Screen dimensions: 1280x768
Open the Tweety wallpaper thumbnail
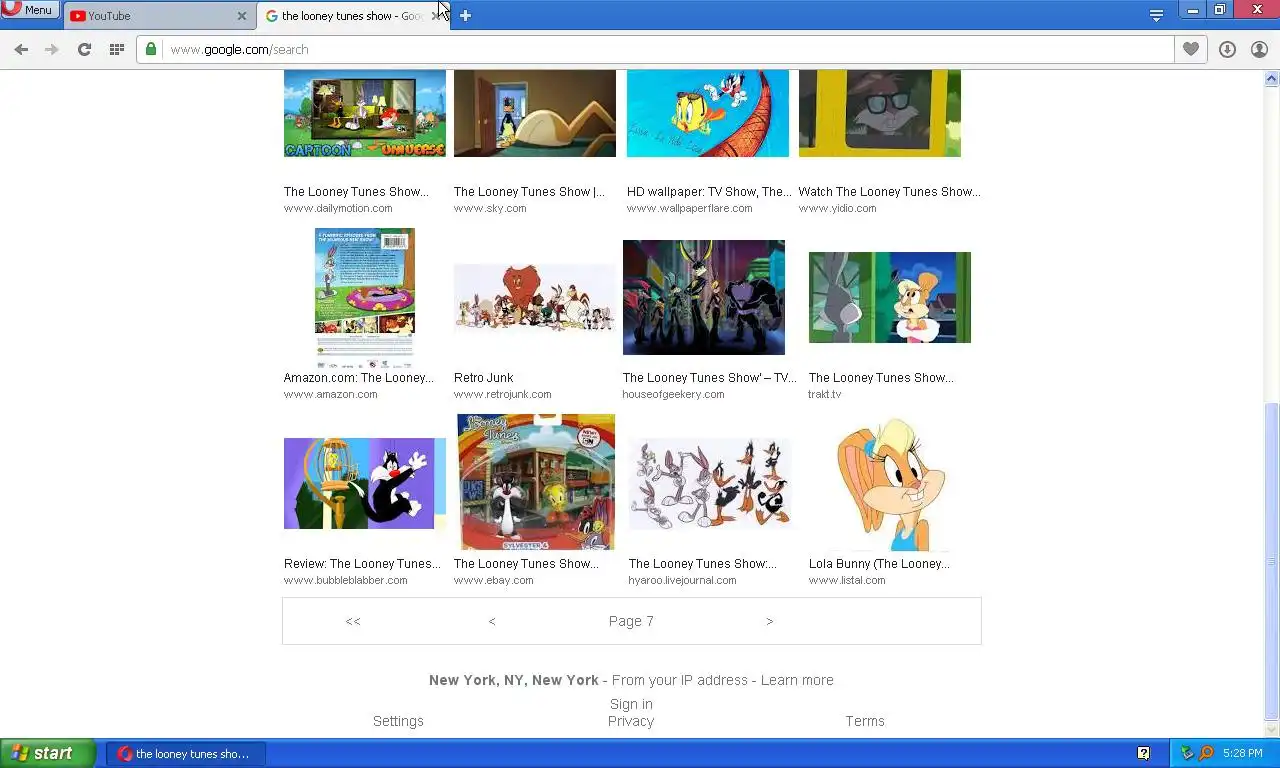coord(708,113)
